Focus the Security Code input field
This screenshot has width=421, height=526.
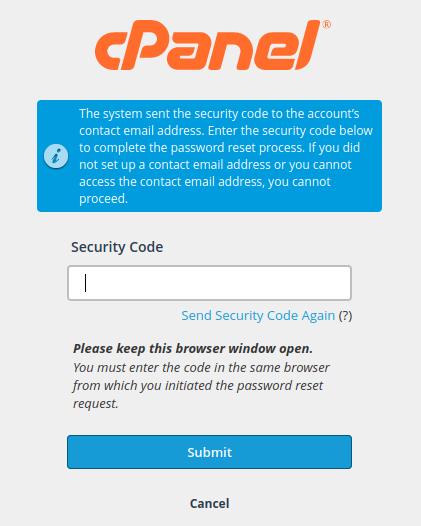(210, 283)
